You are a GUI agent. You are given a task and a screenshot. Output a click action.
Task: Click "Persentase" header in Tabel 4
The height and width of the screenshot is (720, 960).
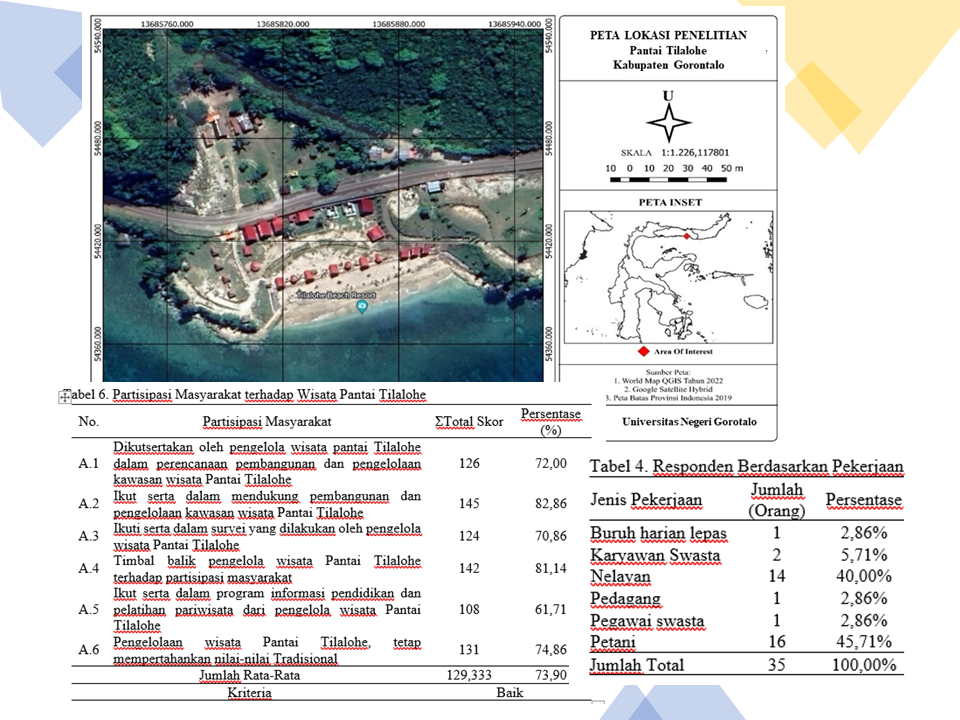(x=864, y=500)
